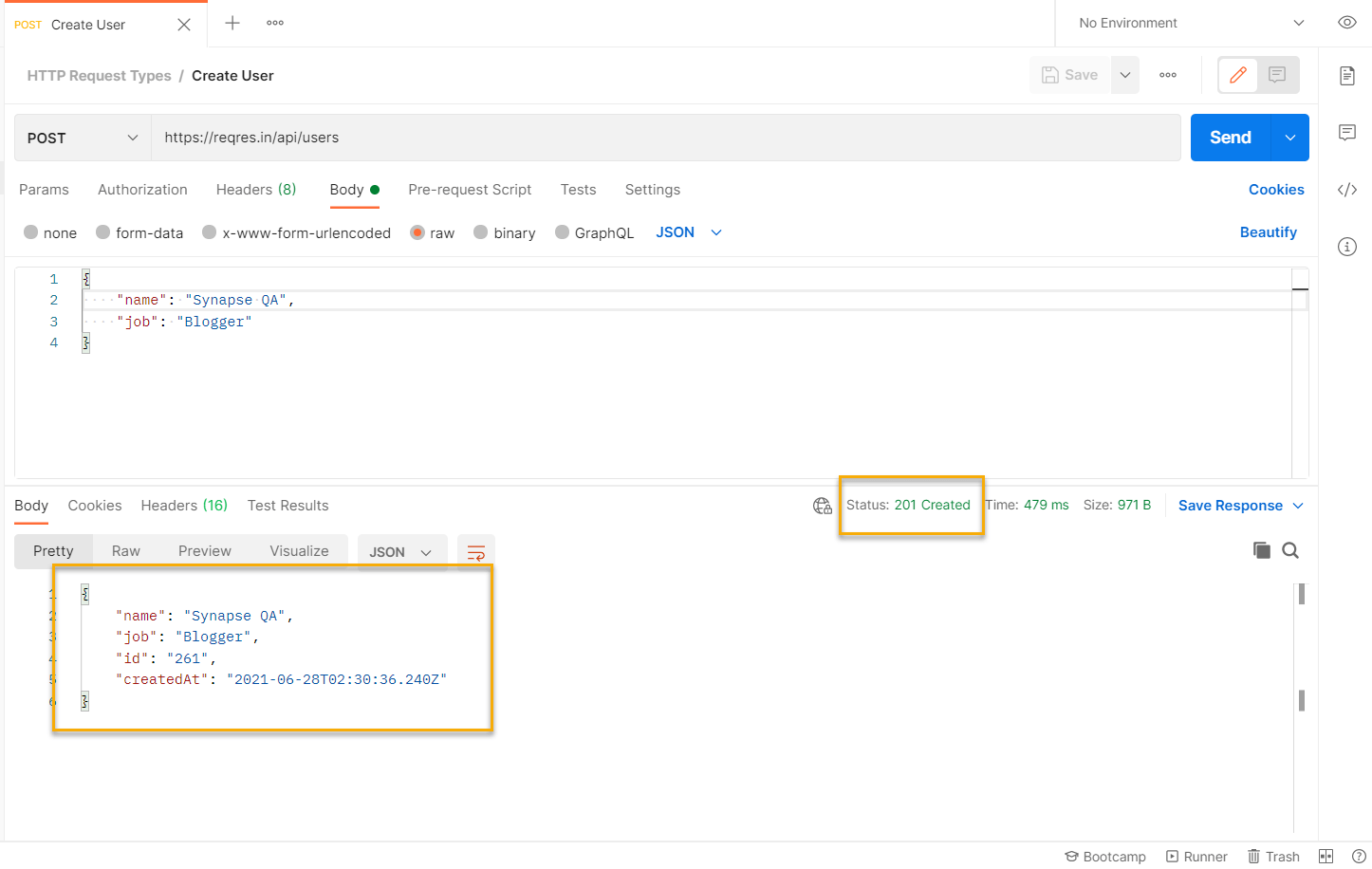Open the request Headers (8) tab

pyautogui.click(x=256, y=190)
